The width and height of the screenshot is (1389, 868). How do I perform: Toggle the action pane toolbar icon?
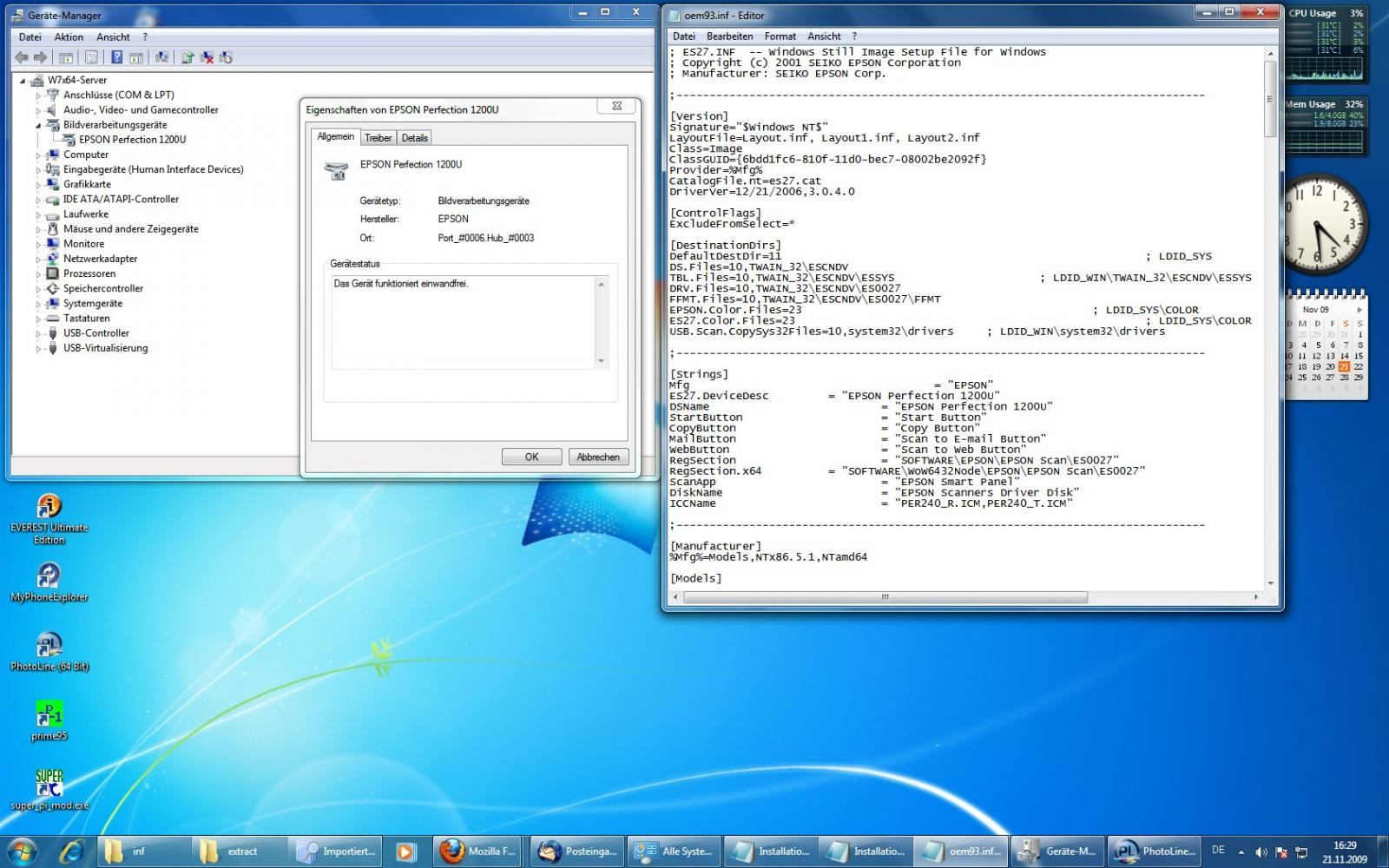coord(136,57)
